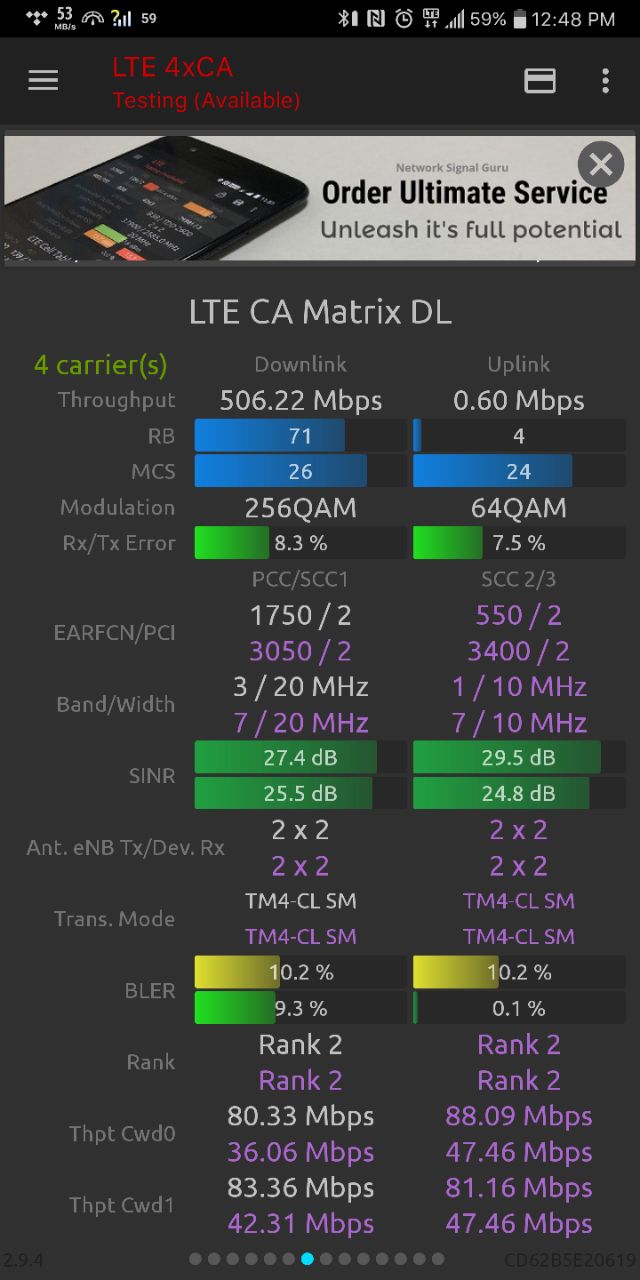Tap the LTE 4xCA title text
Viewport: 640px width, 1280px height.
click(x=172, y=67)
